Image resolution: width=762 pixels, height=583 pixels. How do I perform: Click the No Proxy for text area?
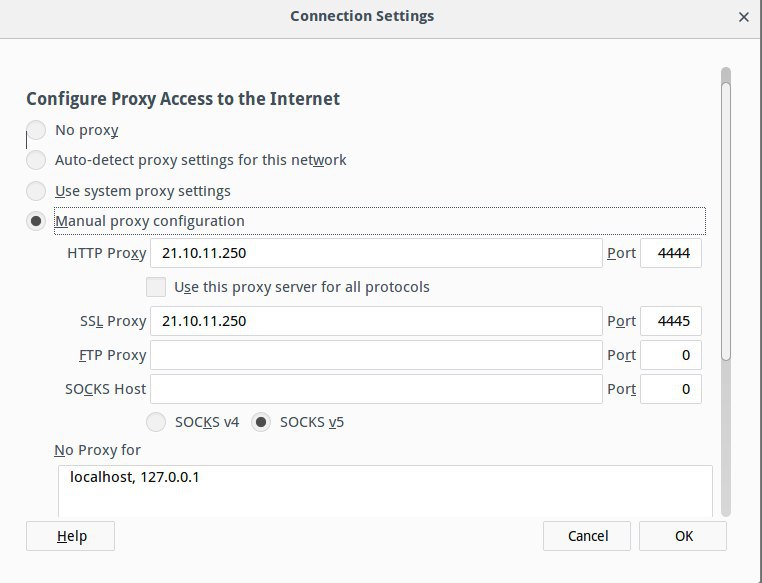click(x=385, y=492)
